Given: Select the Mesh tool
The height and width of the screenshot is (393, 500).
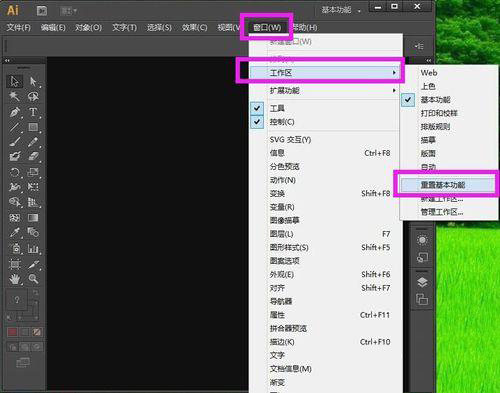Looking at the screenshot, I should (14, 218).
